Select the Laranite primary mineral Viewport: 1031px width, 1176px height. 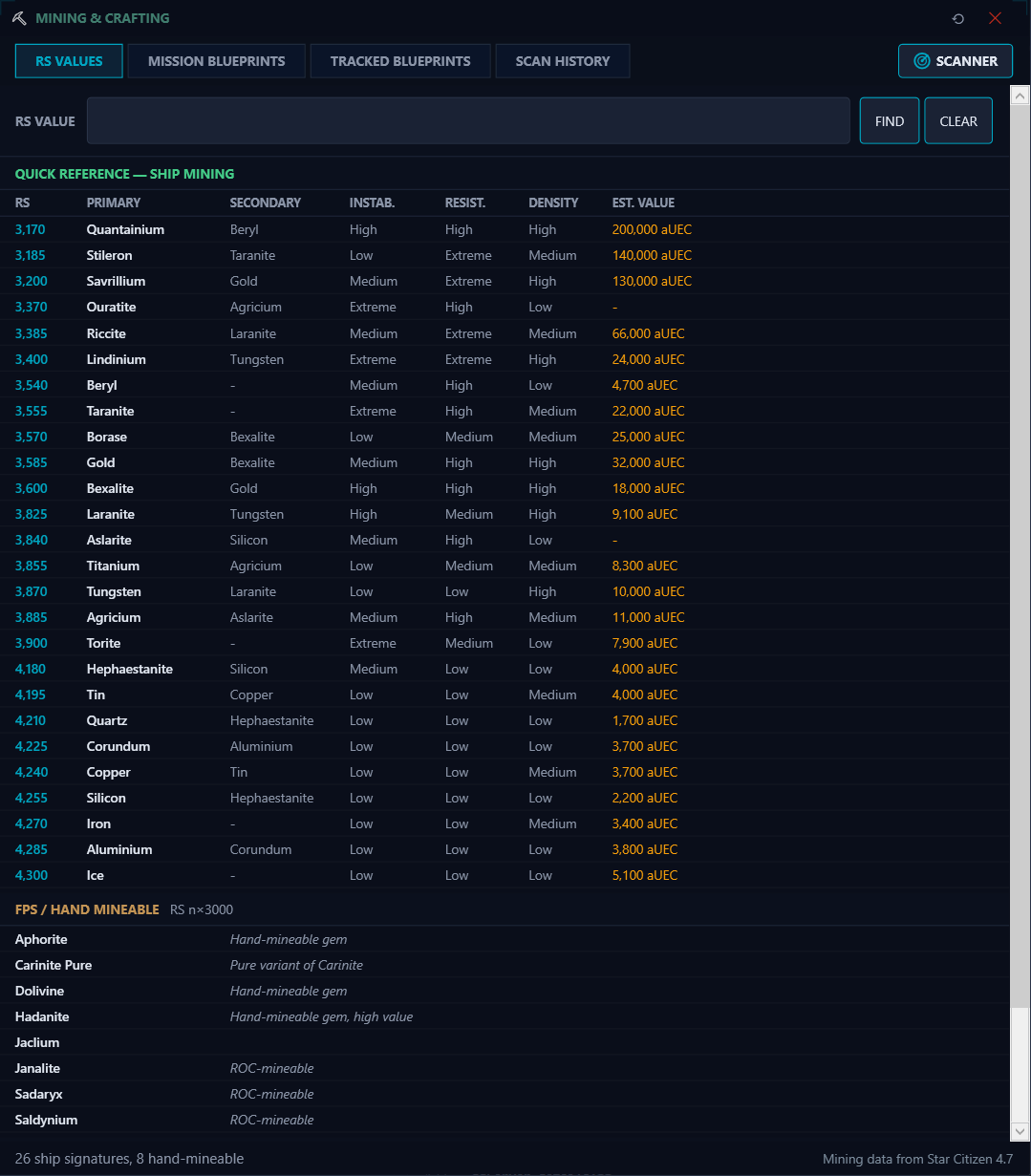(111, 514)
